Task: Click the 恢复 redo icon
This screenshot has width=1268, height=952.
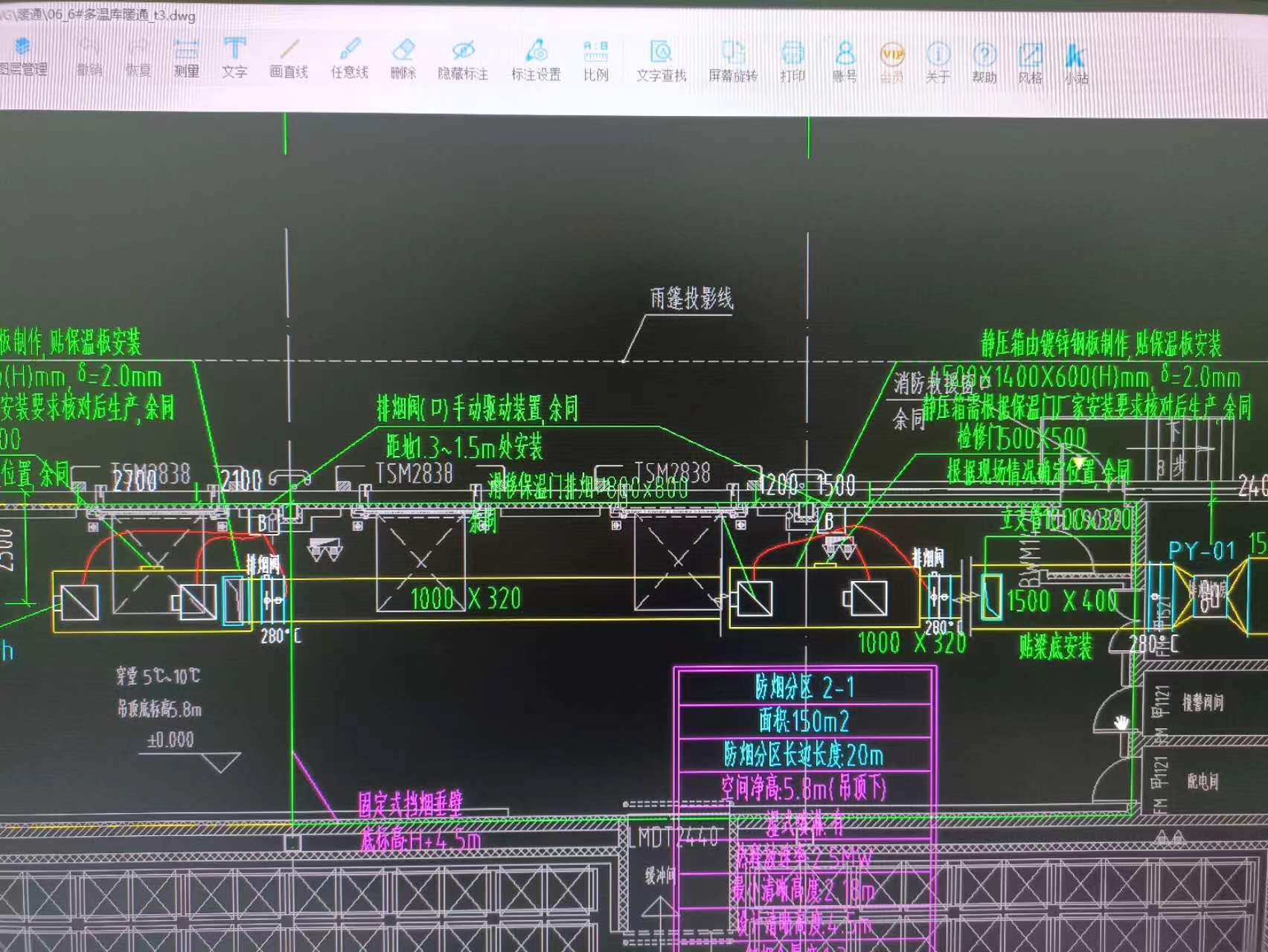Action: [138, 58]
